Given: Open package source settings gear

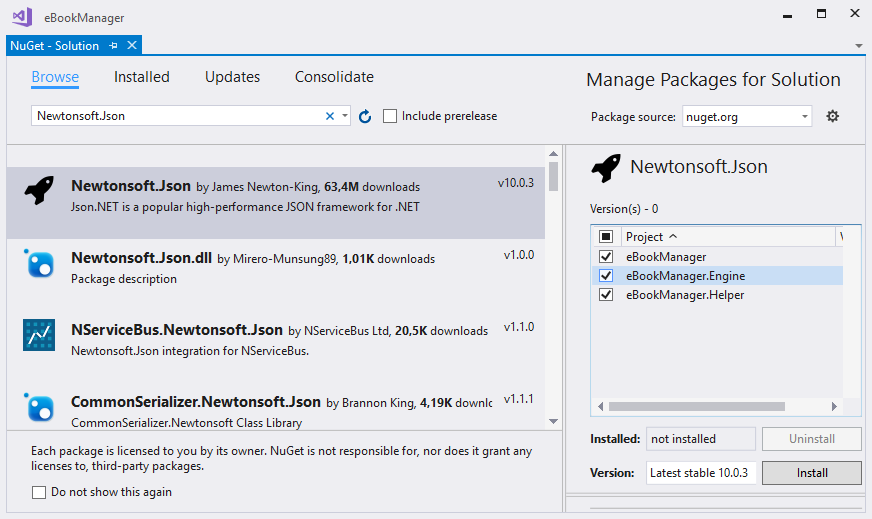Looking at the screenshot, I should pos(833,116).
